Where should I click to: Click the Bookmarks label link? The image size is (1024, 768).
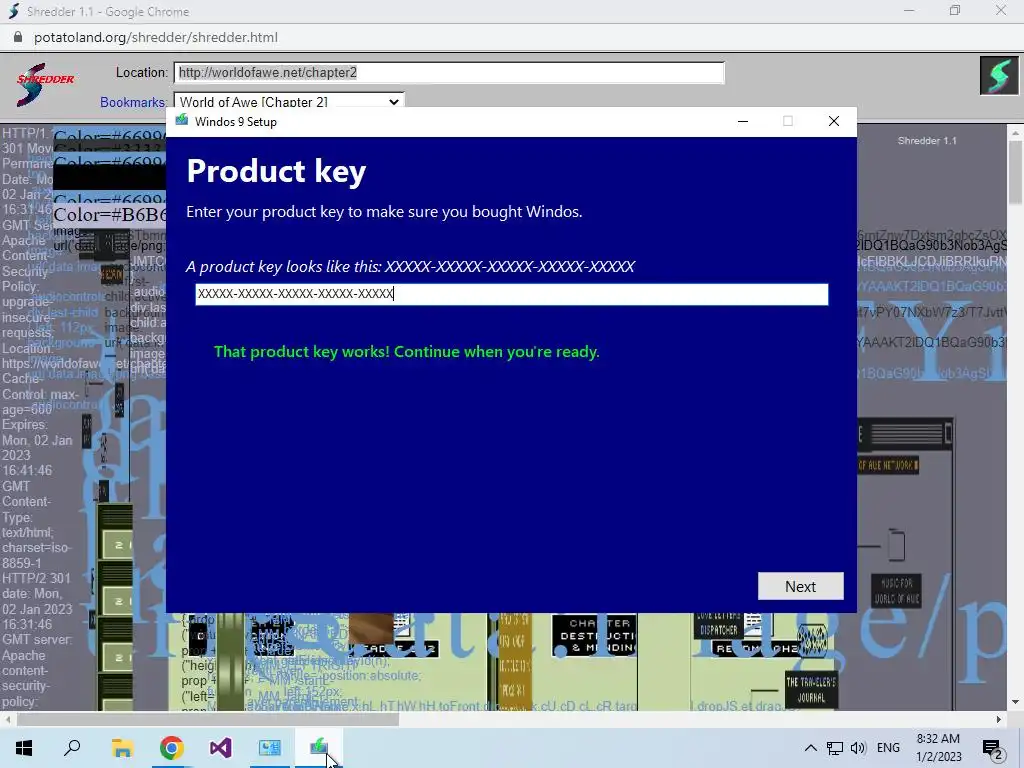[x=132, y=103]
